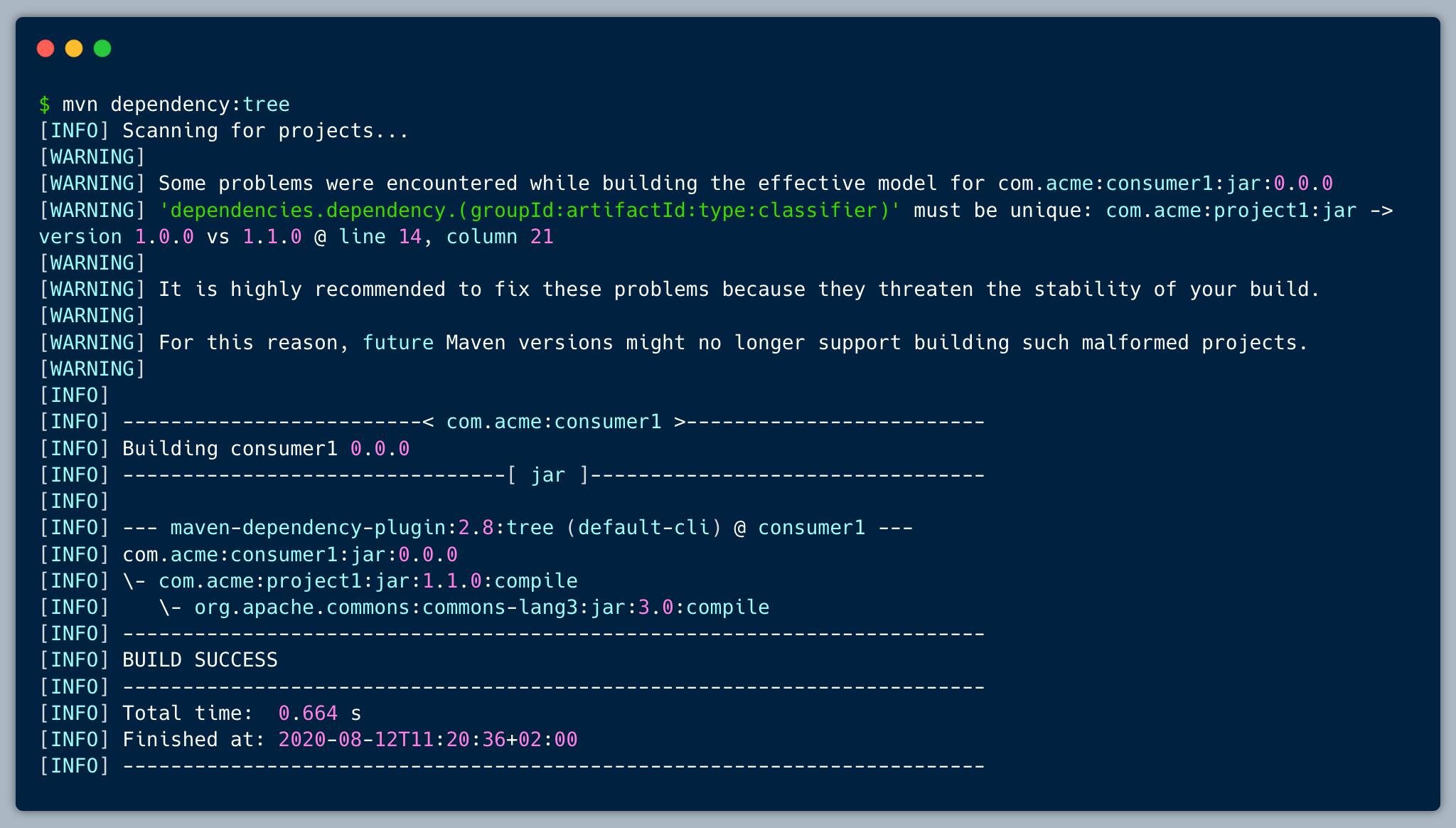
Task: Click the 'com.acme:consumer1' header between the dashes
Action: (553, 422)
